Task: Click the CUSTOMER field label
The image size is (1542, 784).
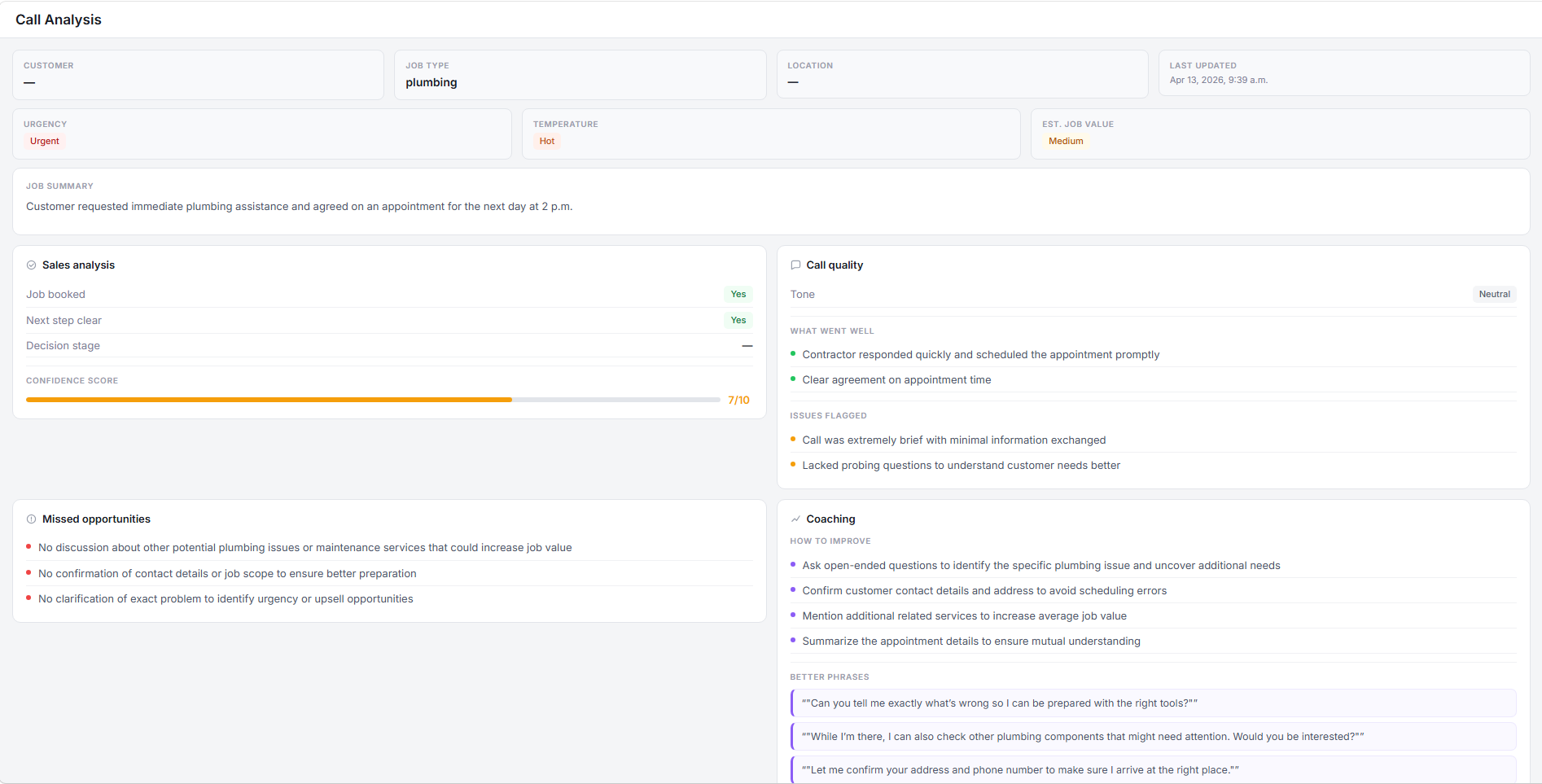Action: (49, 66)
